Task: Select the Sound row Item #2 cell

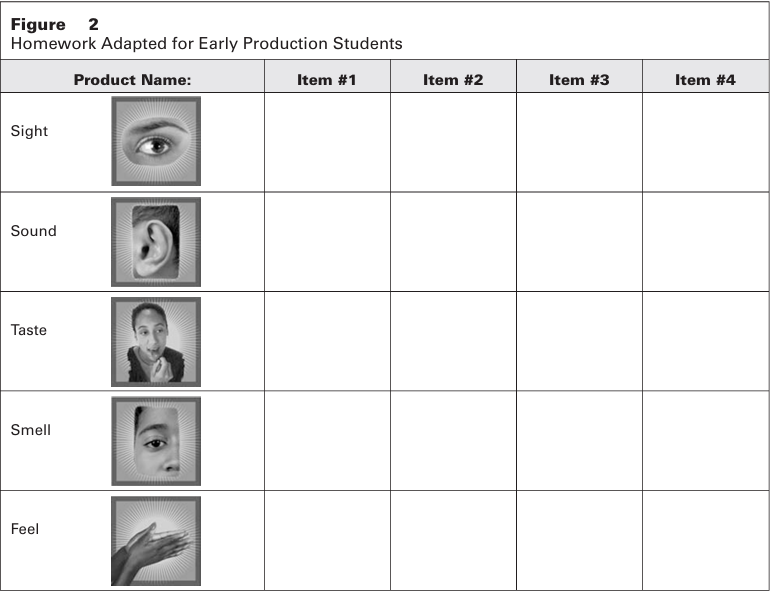Action: point(453,241)
